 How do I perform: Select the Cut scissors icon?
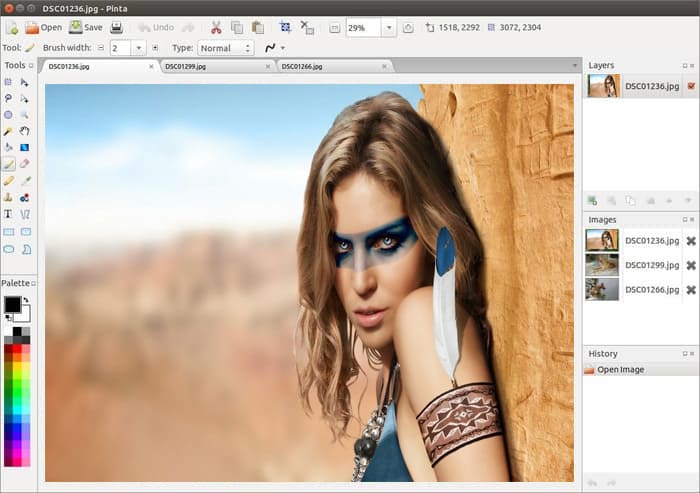[x=215, y=27]
